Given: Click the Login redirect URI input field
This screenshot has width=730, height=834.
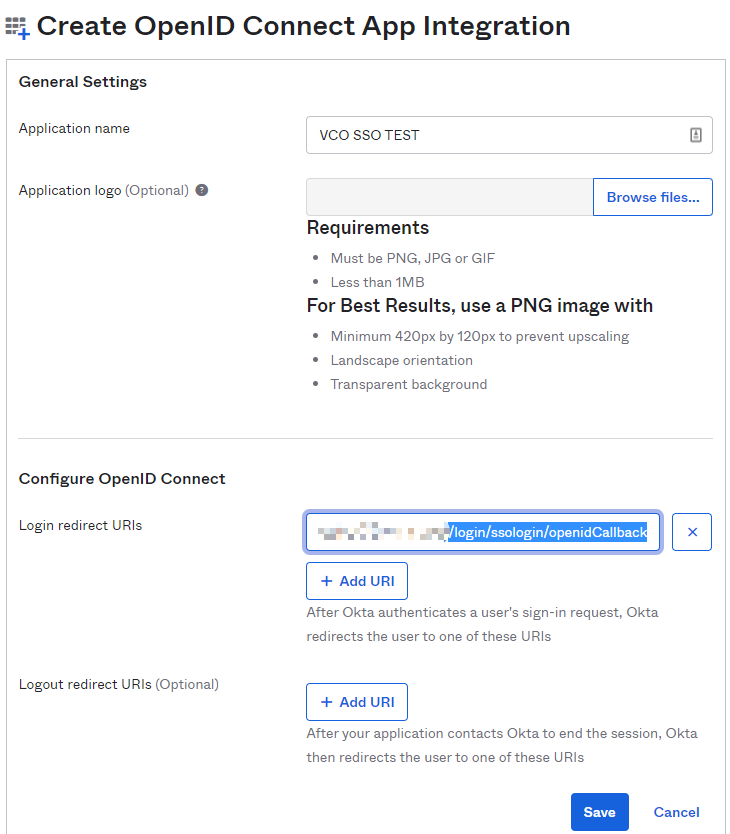Looking at the screenshot, I should pos(483,532).
